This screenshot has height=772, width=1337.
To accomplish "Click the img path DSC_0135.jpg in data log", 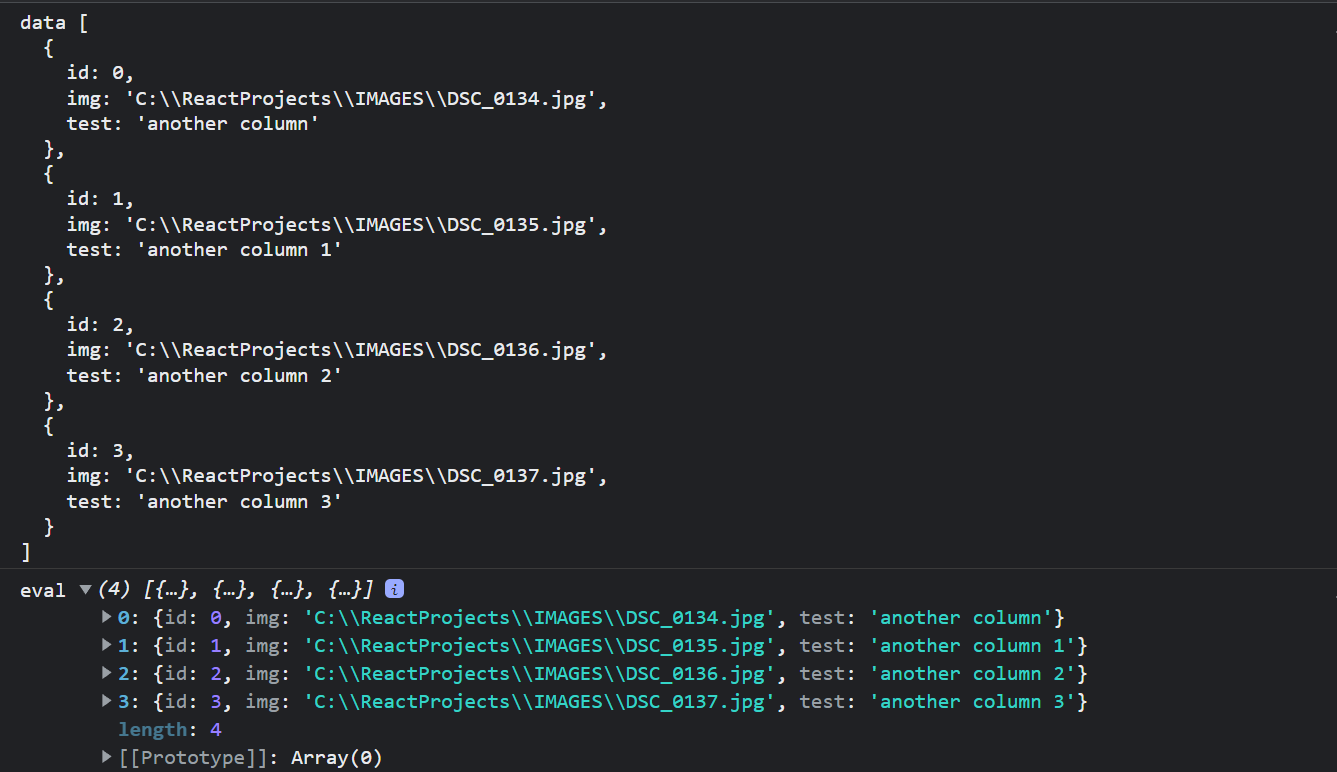I will (366, 225).
